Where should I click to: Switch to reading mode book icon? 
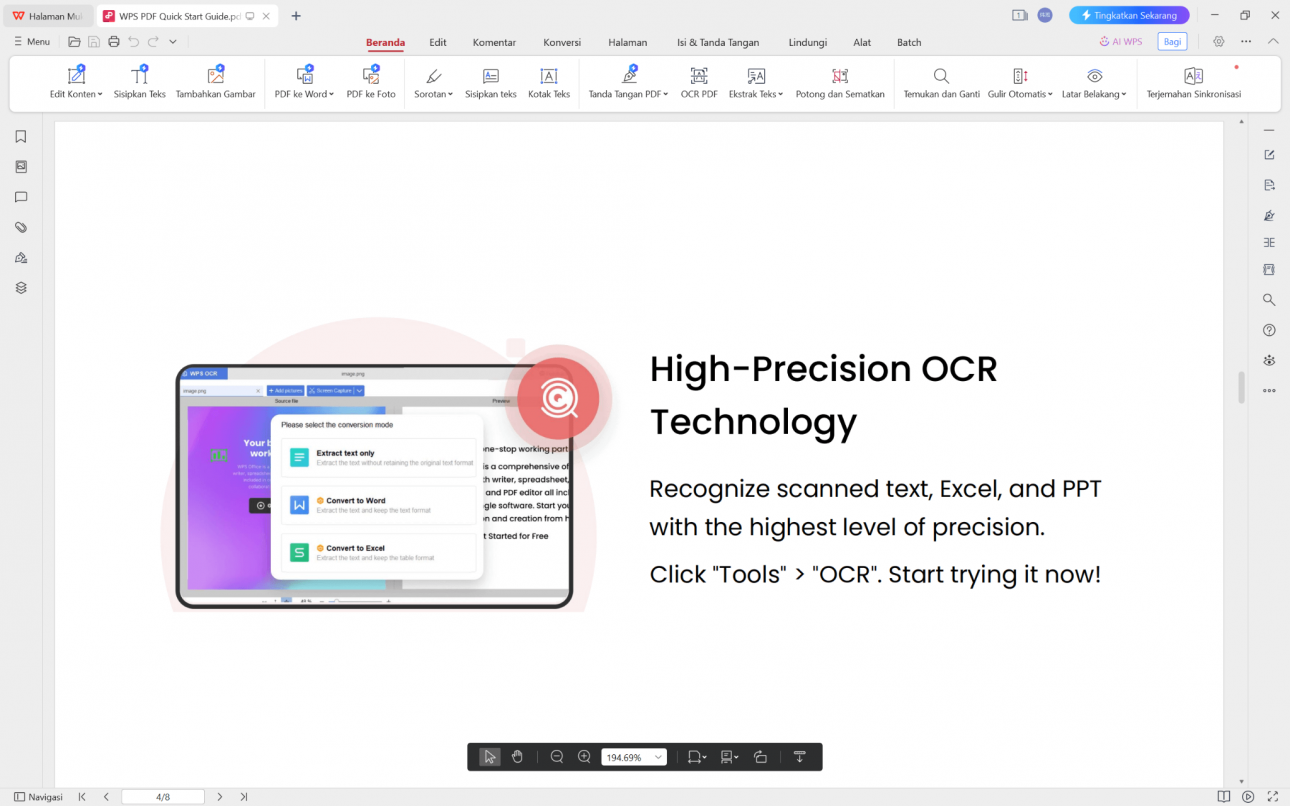[x=1224, y=797]
